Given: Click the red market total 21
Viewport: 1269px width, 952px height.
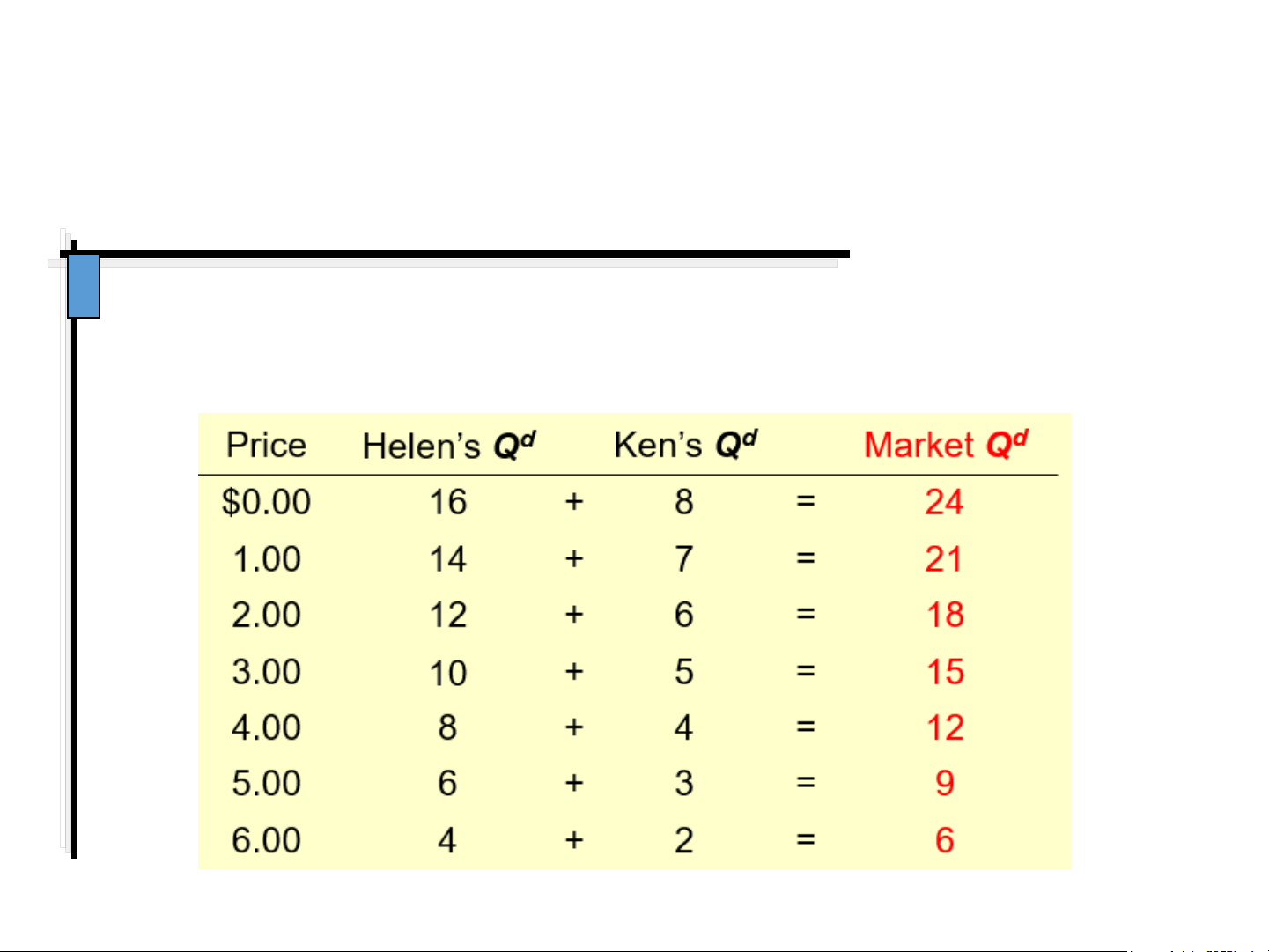Looking at the screenshot, I should (x=943, y=559).
